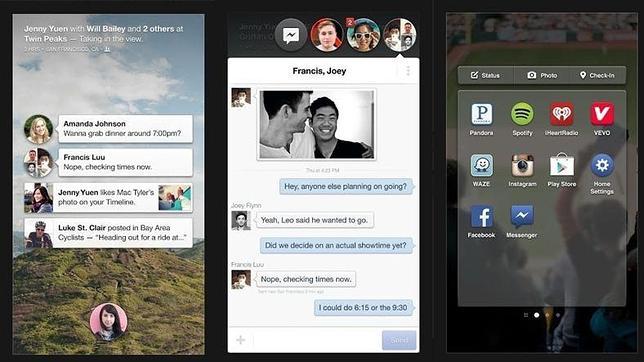Screen dimensions: 644x362
Task: Tap the Check-In button
Action: click(598, 75)
